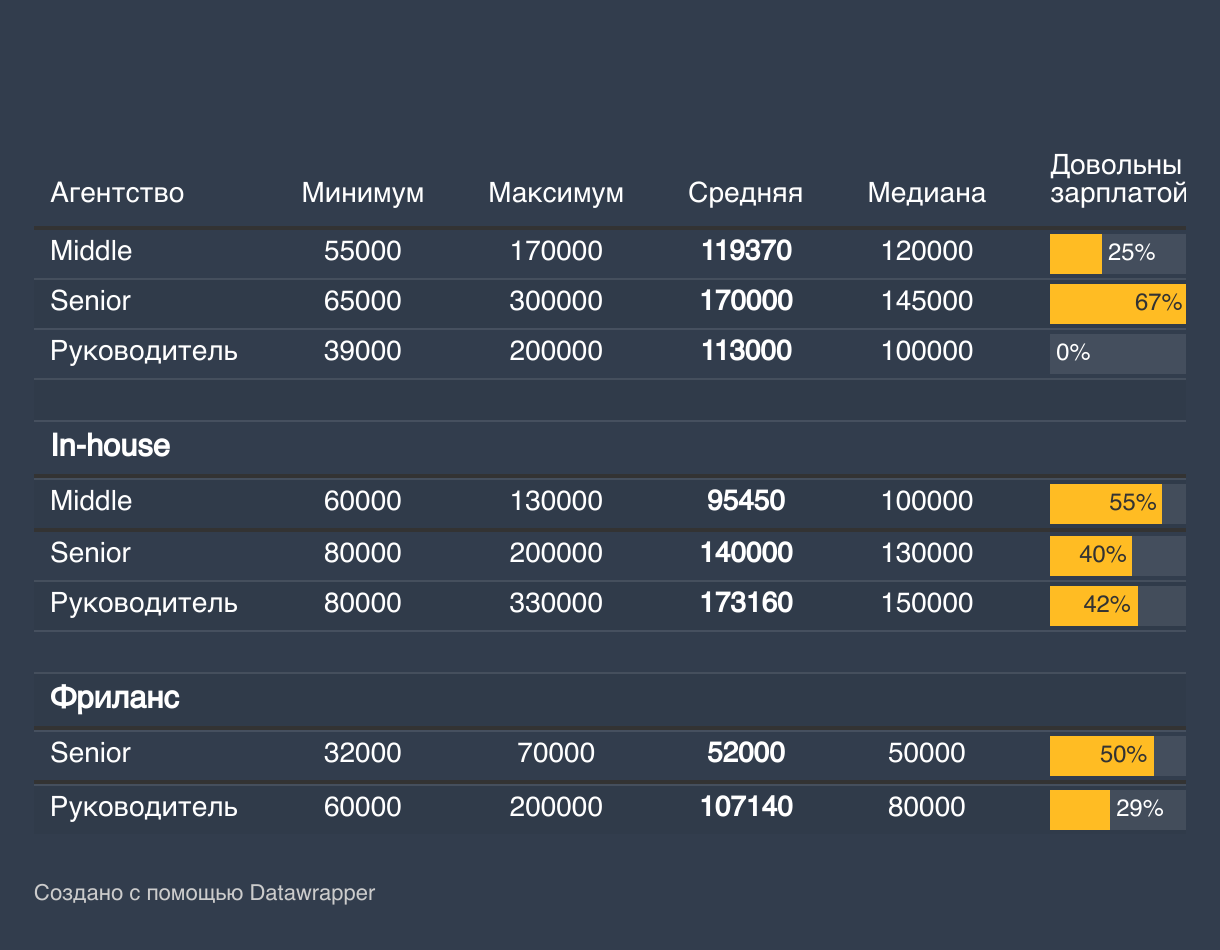Select the median value 145000
Viewport: 1220px width, 950px height.
click(x=926, y=301)
